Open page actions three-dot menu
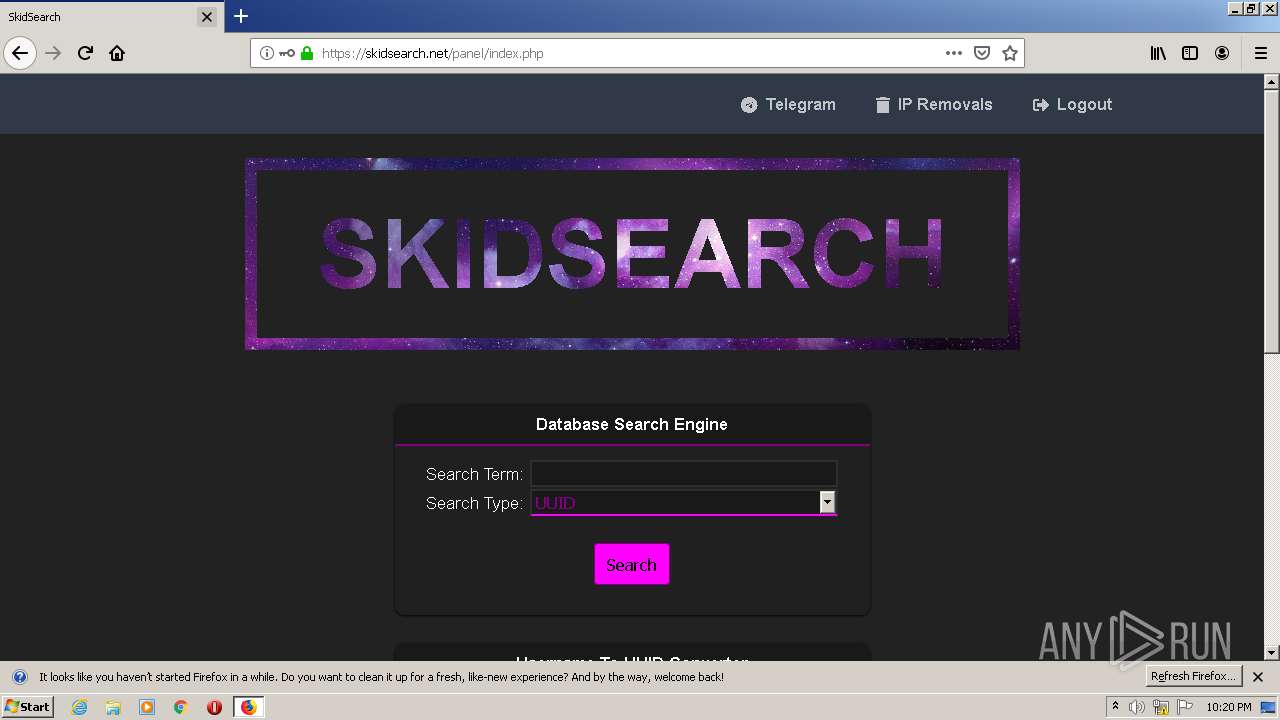 [954, 53]
